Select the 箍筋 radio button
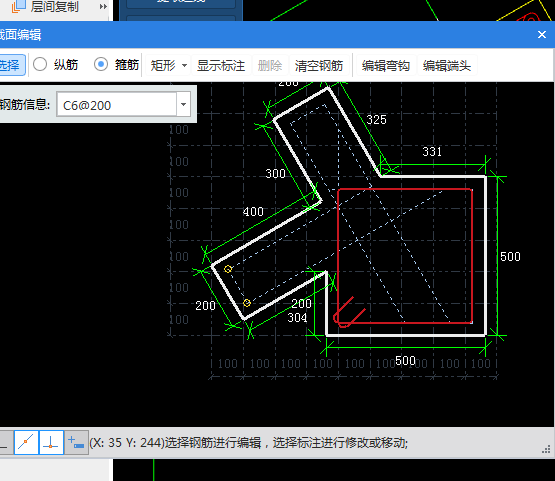The image size is (555, 481). (101, 65)
